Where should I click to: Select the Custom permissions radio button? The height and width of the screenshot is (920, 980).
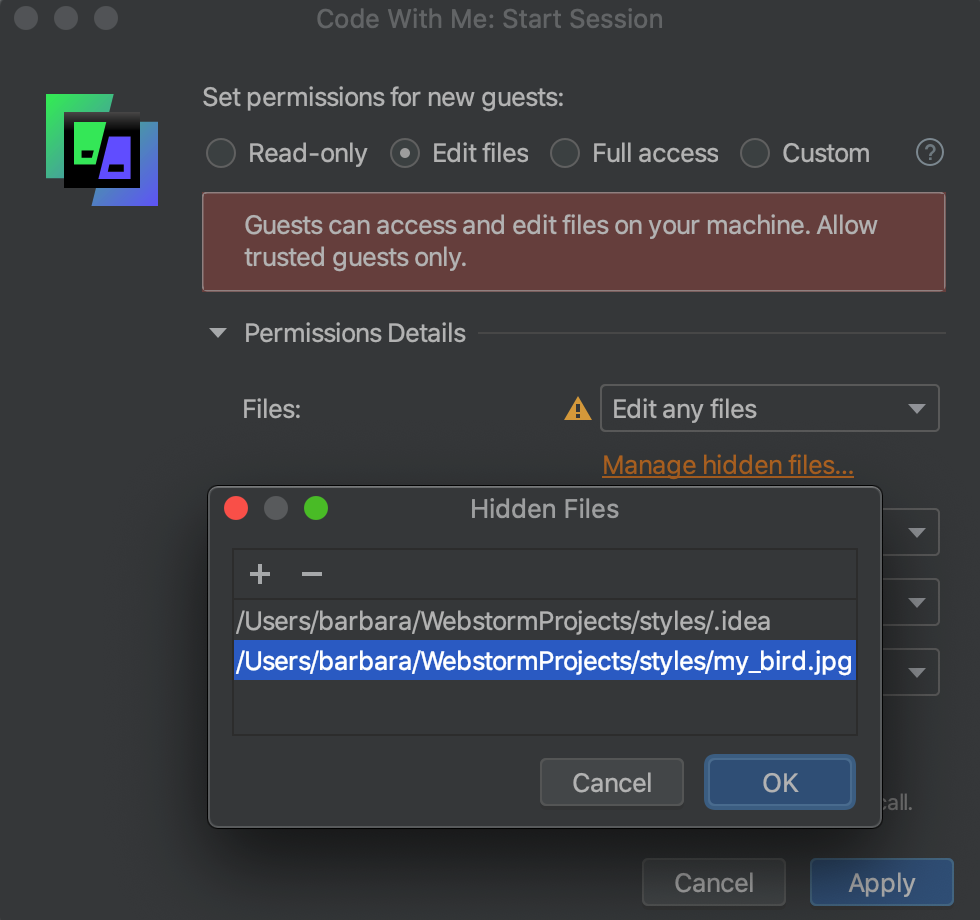point(755,153)
